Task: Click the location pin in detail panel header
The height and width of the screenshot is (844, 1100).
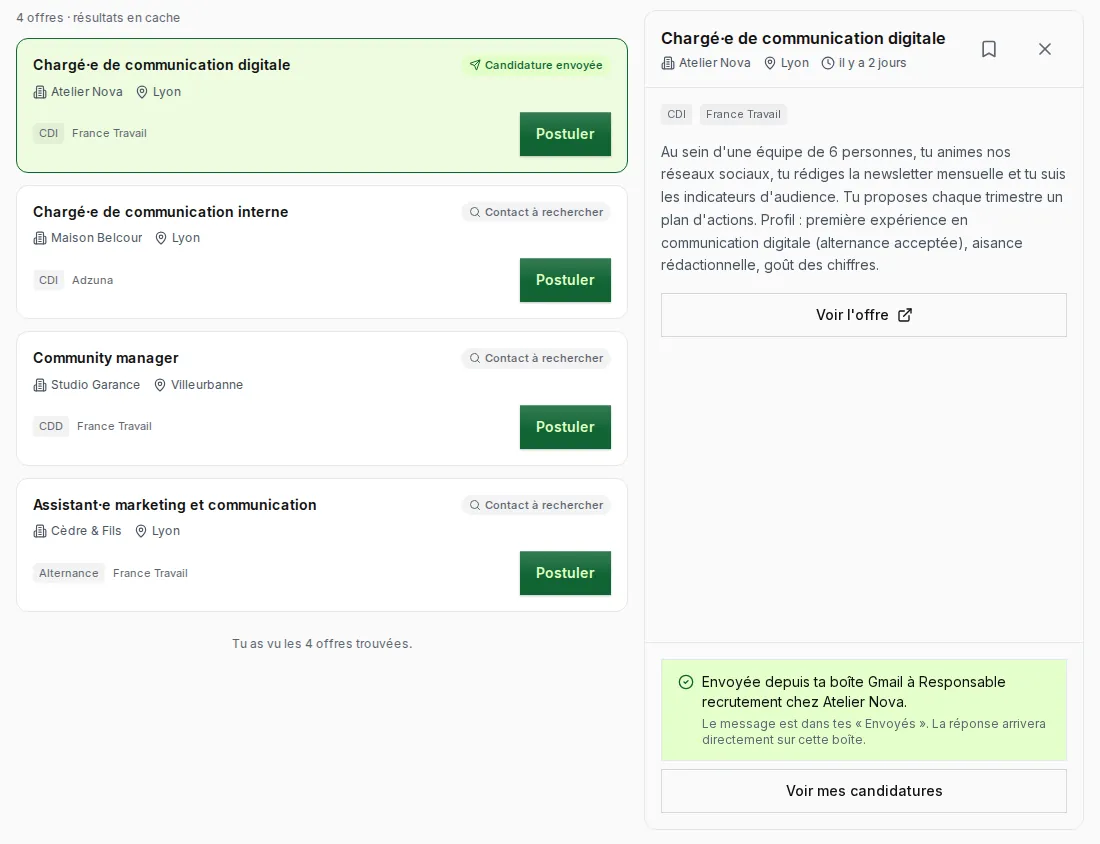Action: click(770, 63)
